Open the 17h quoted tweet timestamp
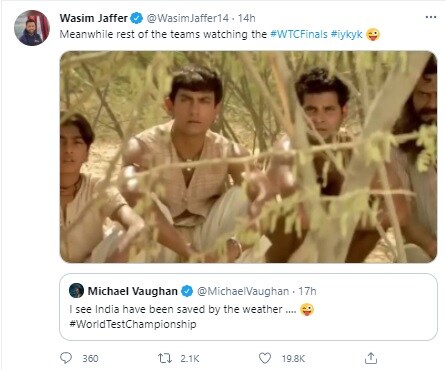 pyautogui.click(x=307, y=291)
